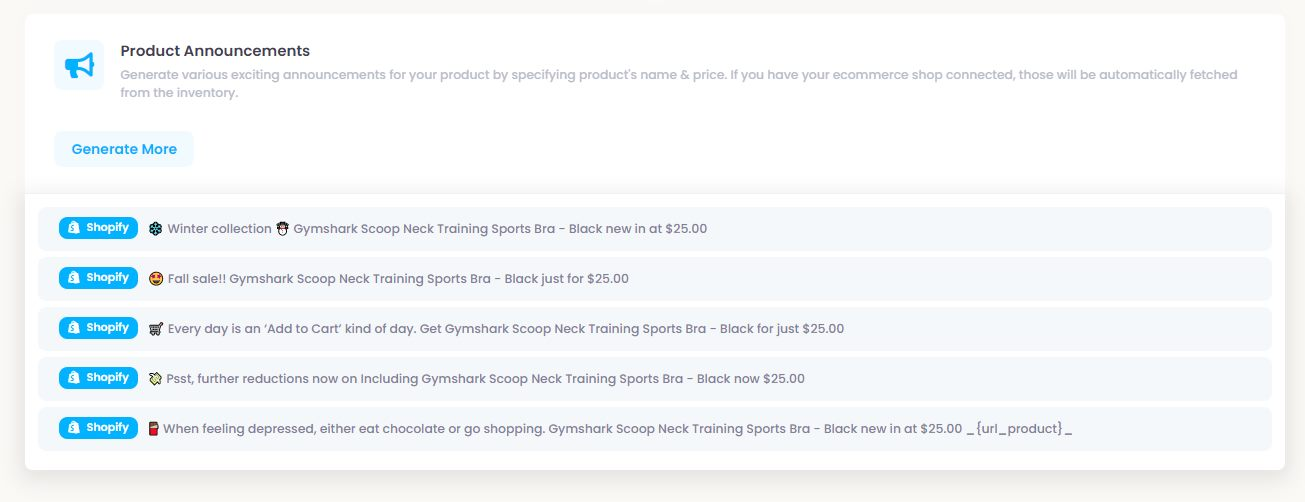The image size is (1305, 502).
Task: Click the emoji before Psst further reductions
Action: coord(155,379)
